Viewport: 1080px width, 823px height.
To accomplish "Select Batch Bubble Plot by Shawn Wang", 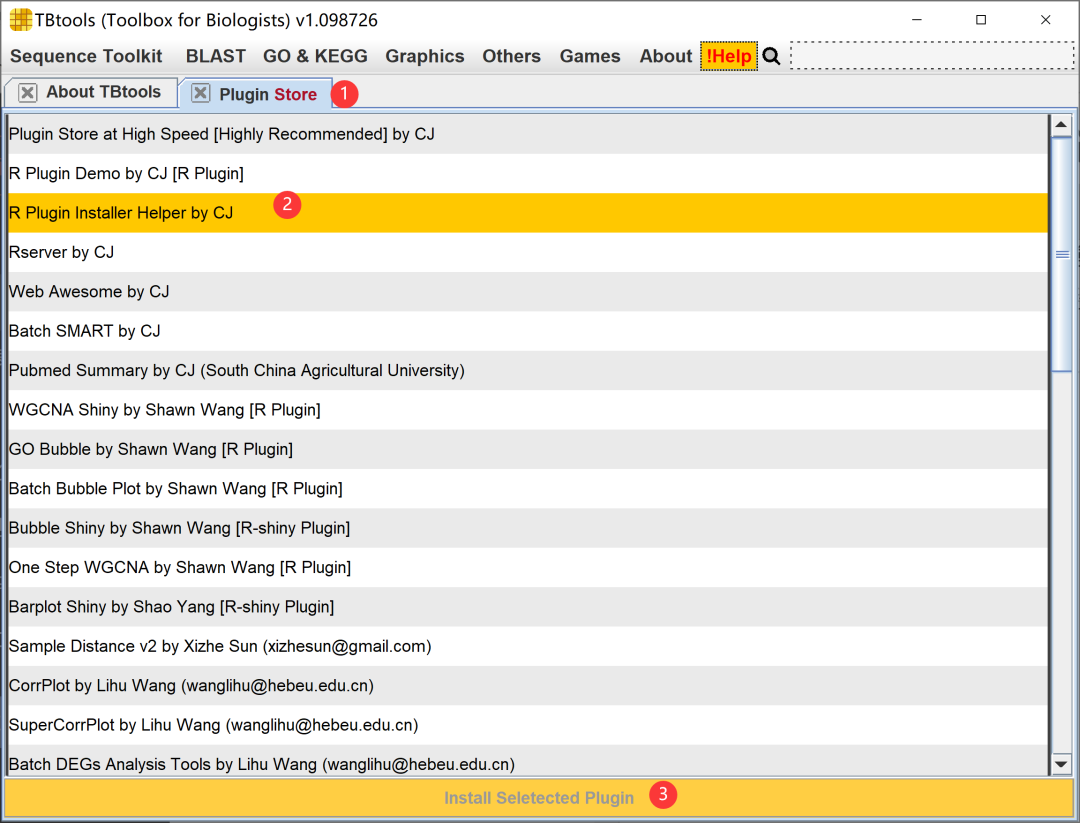I will 528,489.
